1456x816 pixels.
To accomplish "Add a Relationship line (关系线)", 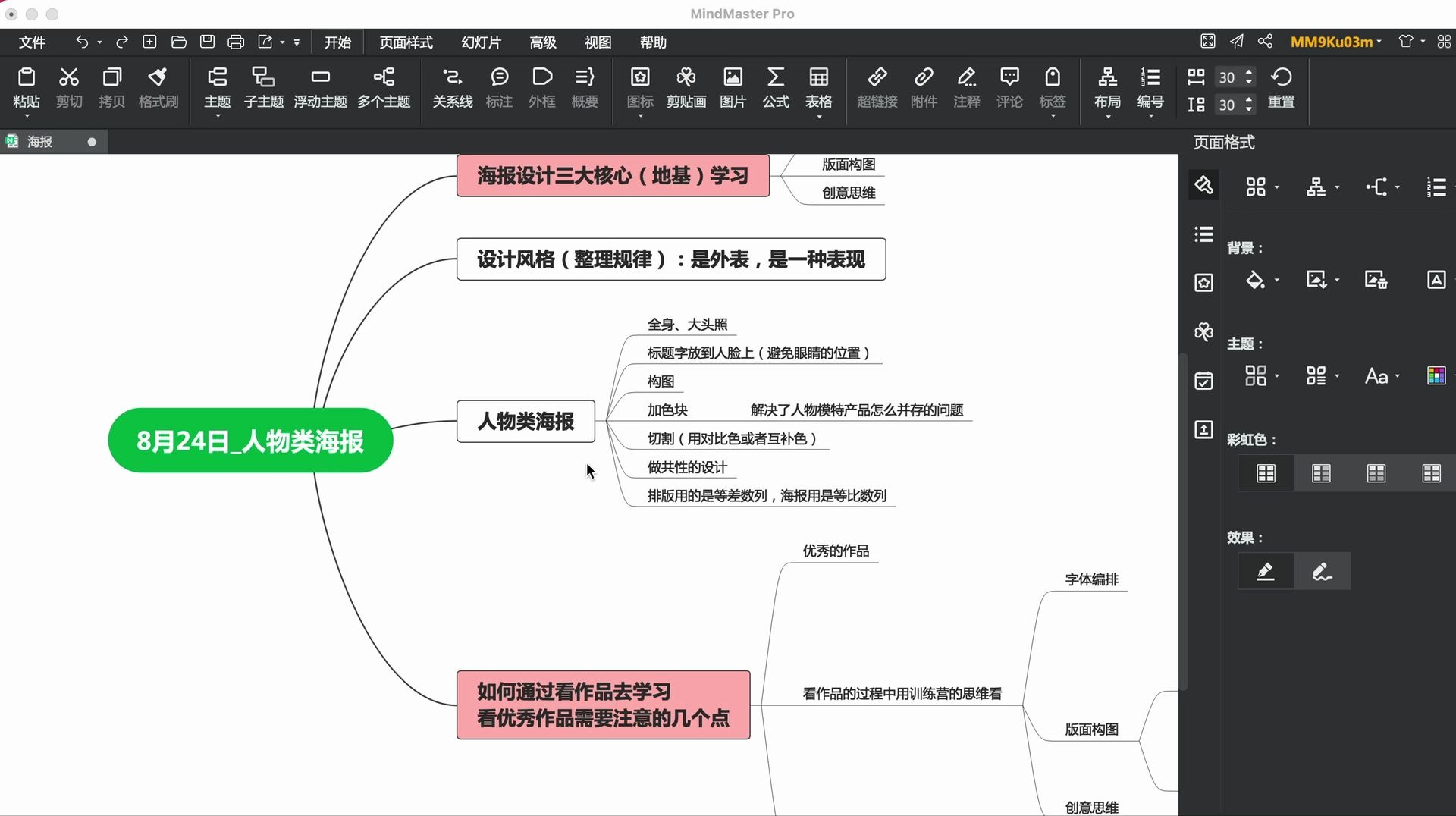I will tap(452, 88).
